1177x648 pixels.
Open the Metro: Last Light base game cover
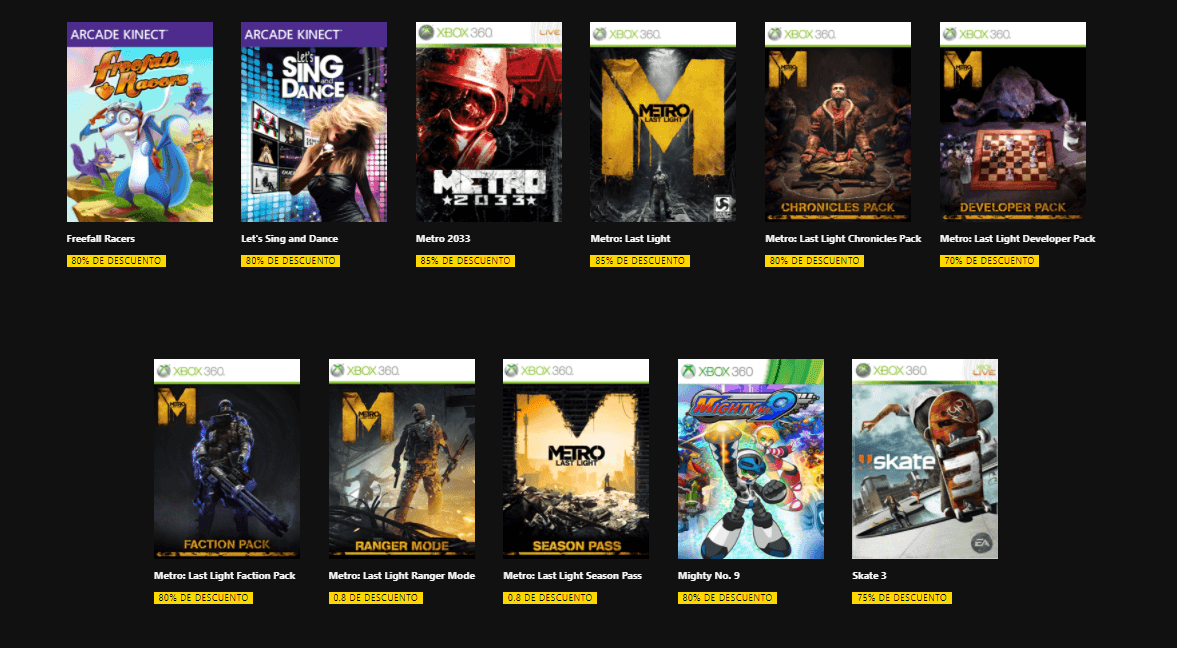point(662,122)
